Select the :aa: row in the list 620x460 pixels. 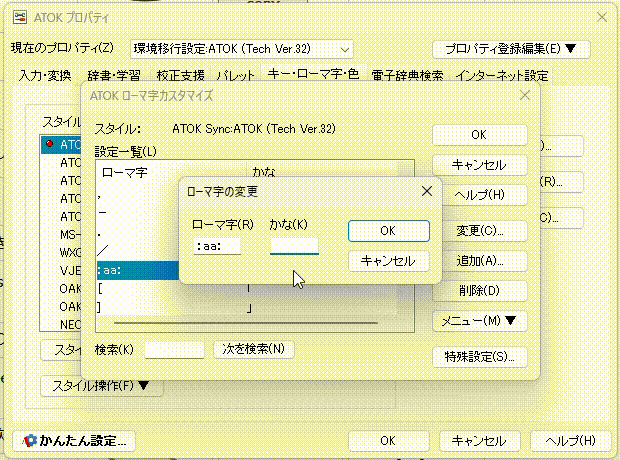coord(138,271)
